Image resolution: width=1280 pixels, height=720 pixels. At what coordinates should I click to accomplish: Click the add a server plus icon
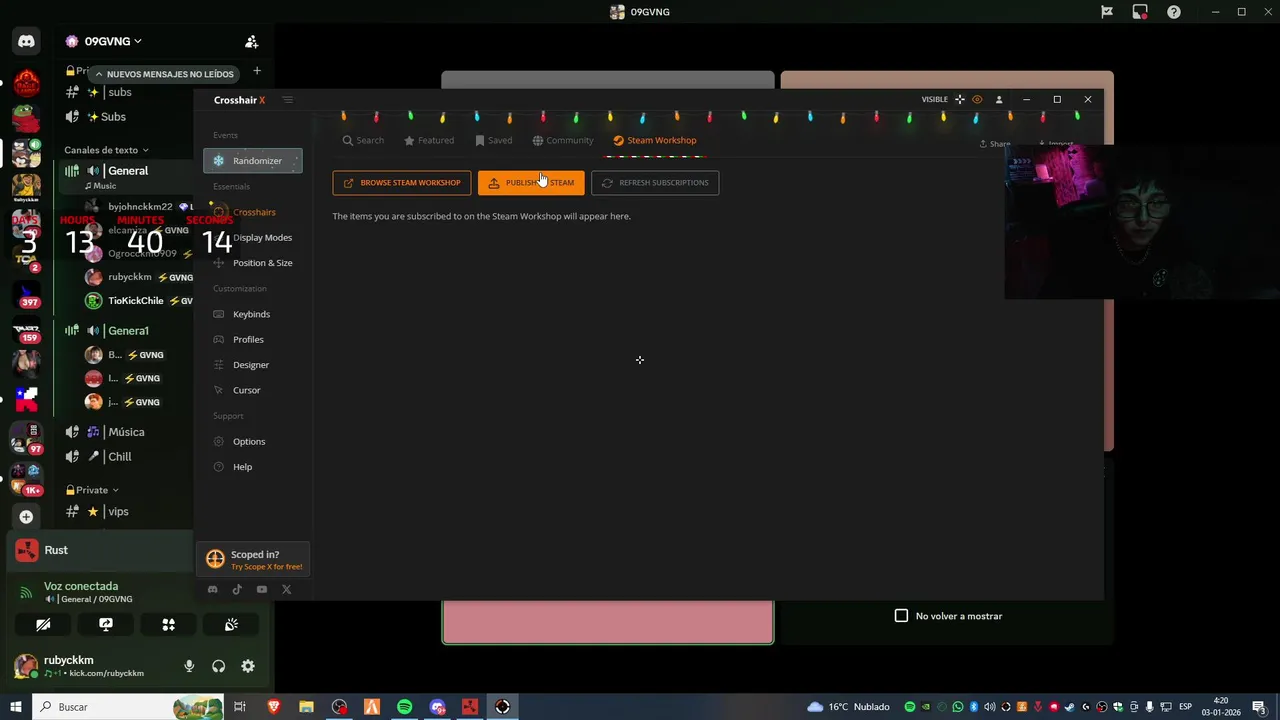[x=26, y=517]
